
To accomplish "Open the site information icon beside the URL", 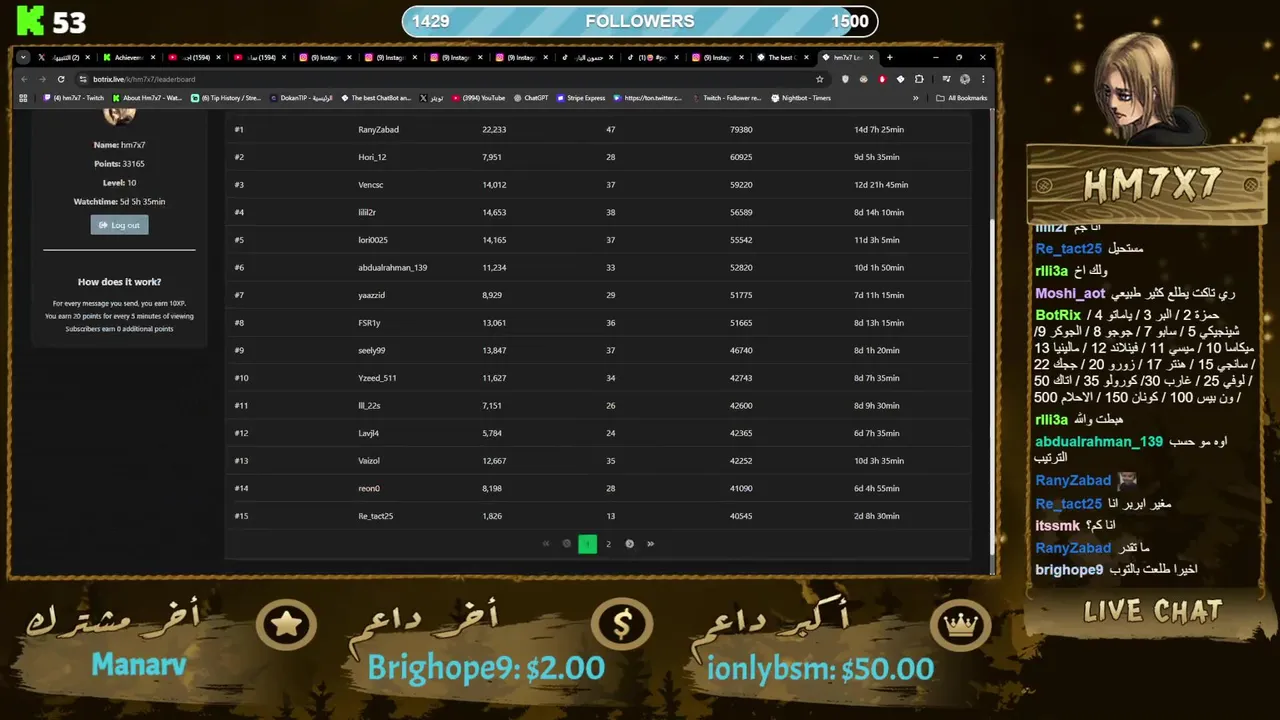I will click(82, 79).
